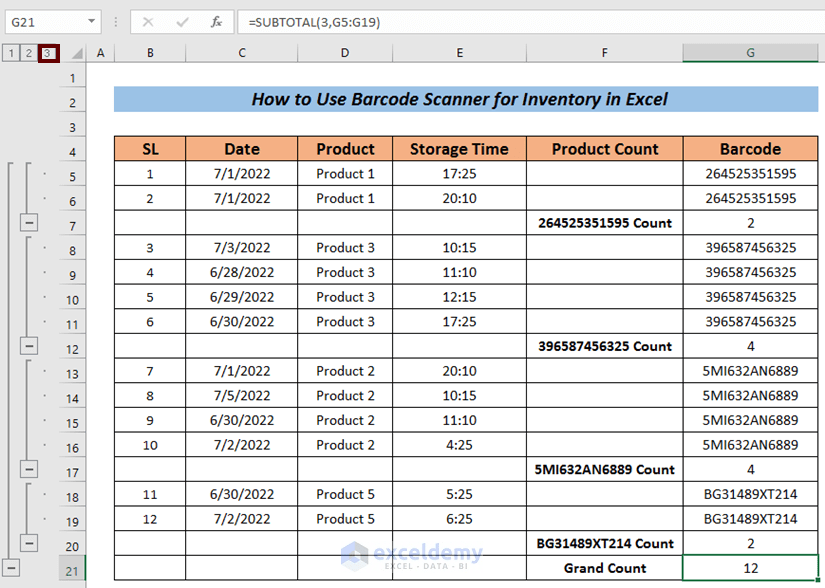This screenshot has height=588, width=825.
Task: Click the 'Grand Count' cell
Action: (605, 568)
